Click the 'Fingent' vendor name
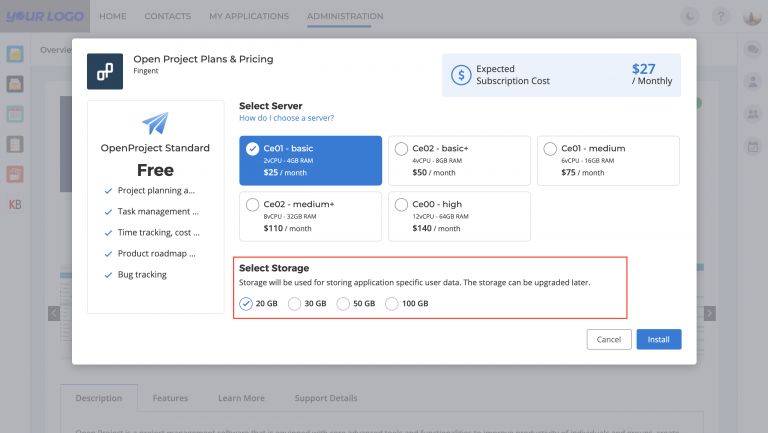The image size is (768, 433). 145,71
